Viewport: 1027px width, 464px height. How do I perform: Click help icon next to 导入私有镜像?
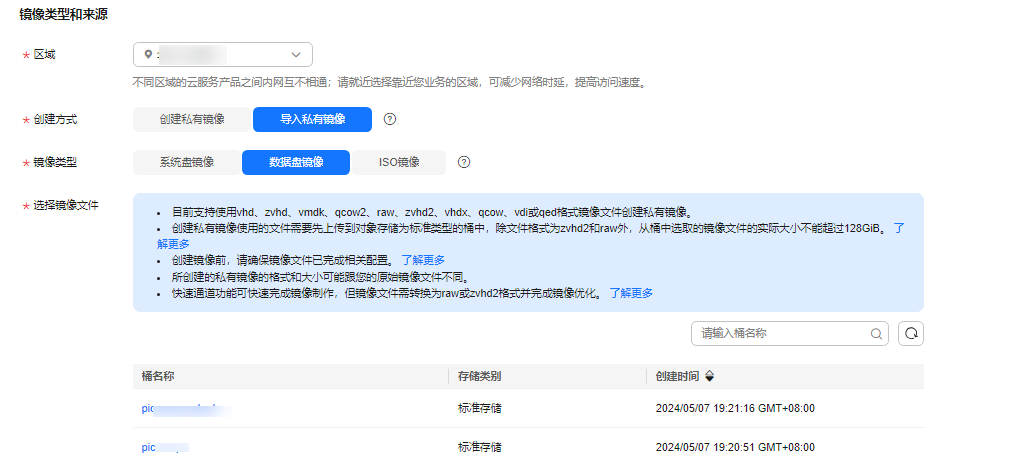tap(390, 119)
